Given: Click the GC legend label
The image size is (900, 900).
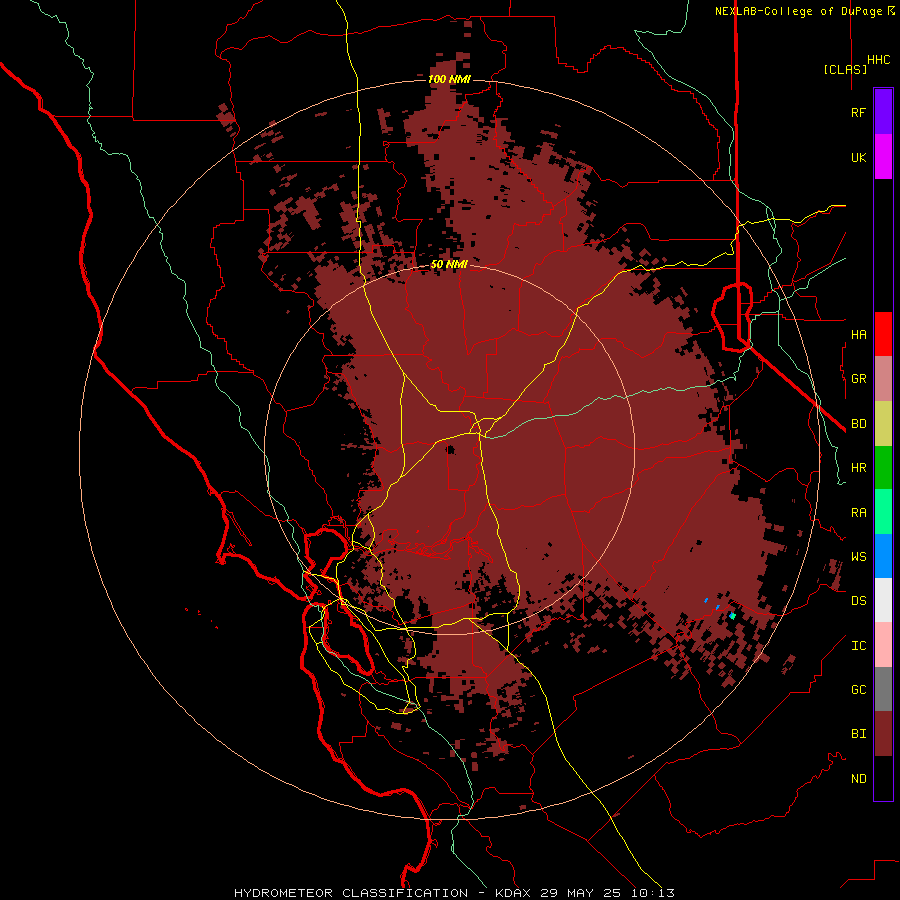Looking at the screenshot, I should pyautogui.click(x=858, y=690).
